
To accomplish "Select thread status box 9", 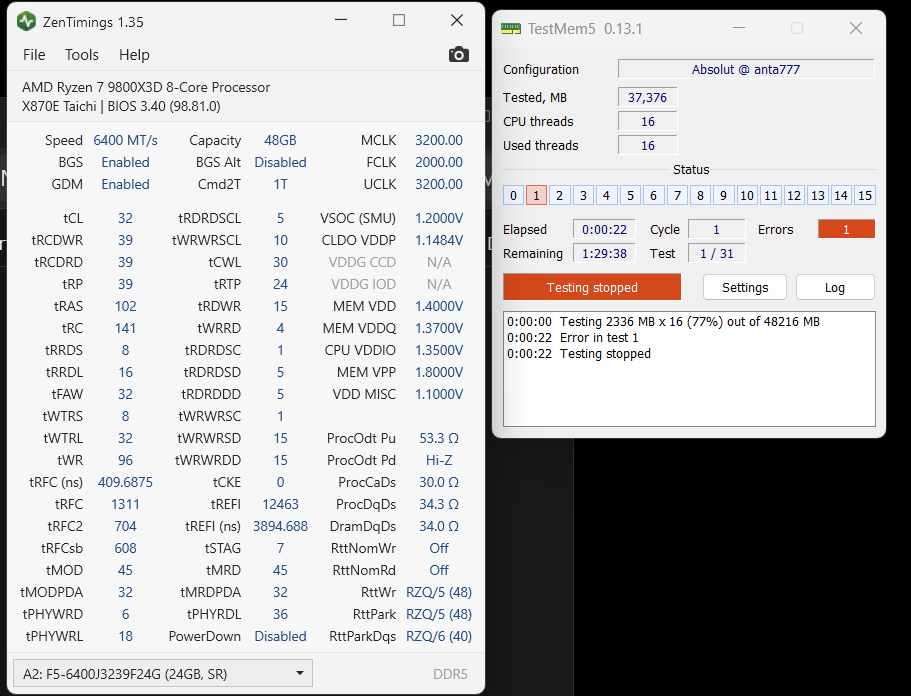I will click(723, 195).
